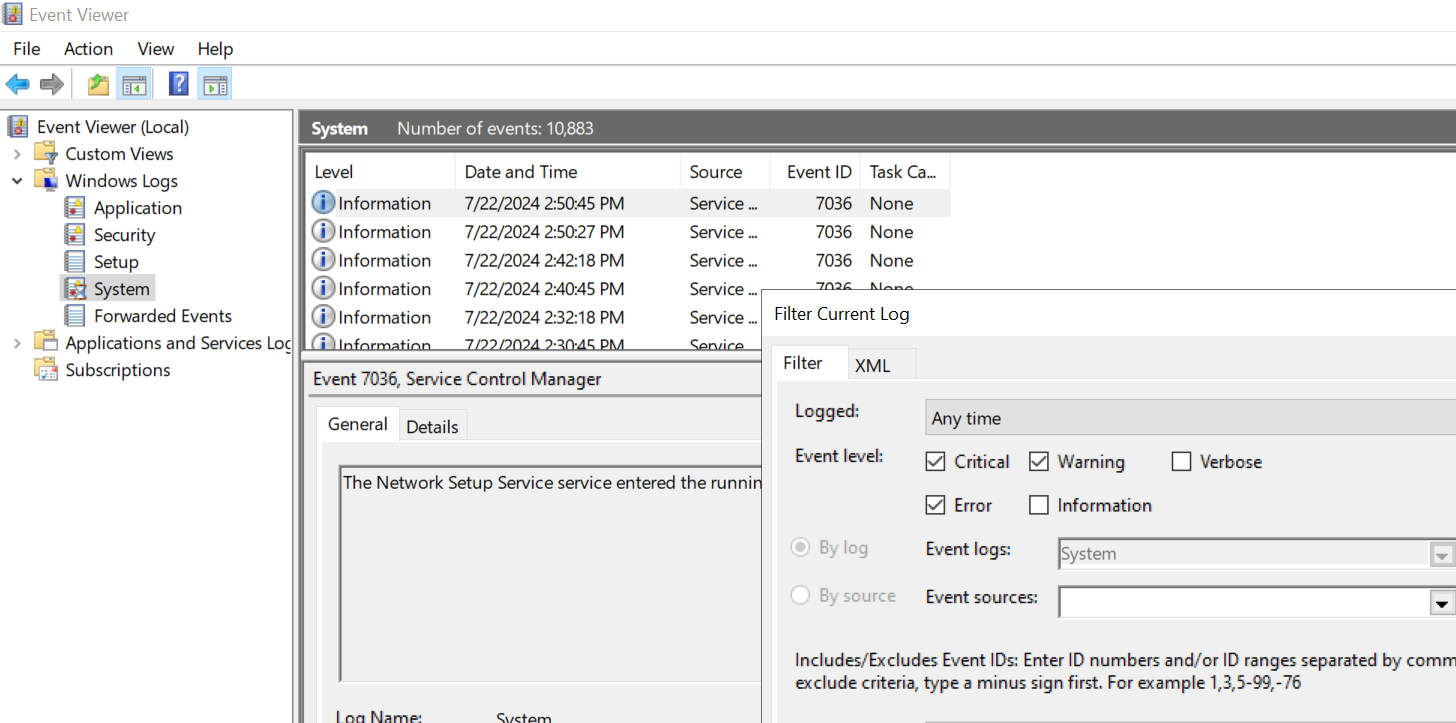Check the Verbose event level checkbox
The height and width of the screenshot is (723, 1456).
(1182, 462)
